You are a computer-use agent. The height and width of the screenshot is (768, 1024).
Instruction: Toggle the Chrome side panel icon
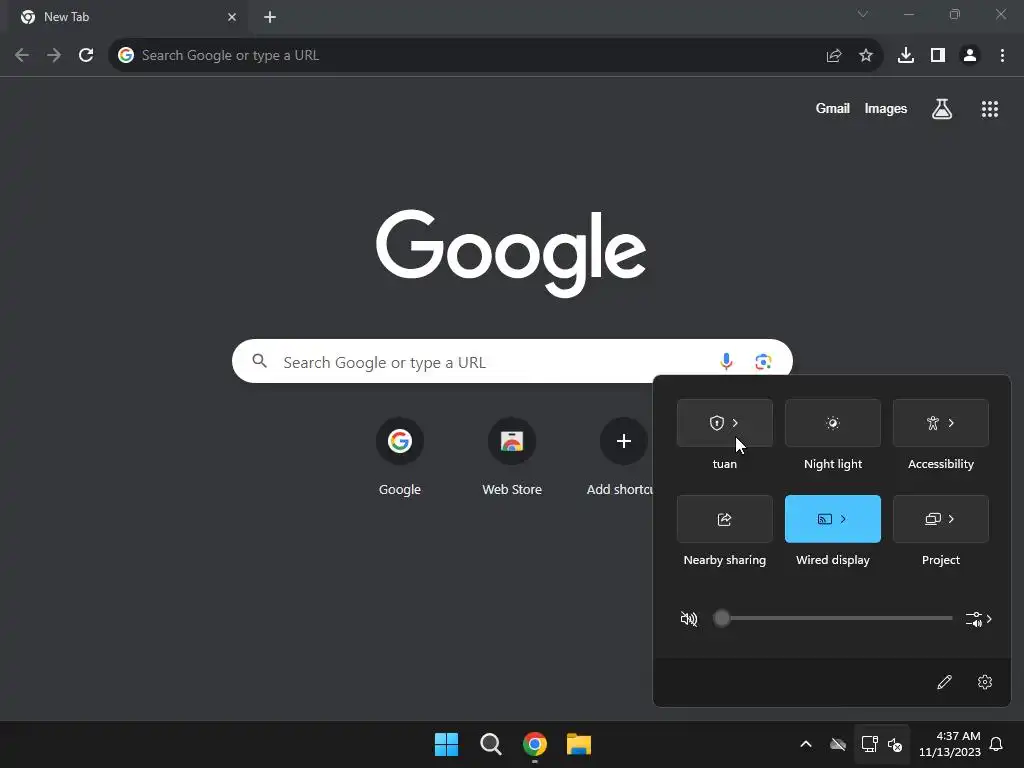tap(938, 56)
